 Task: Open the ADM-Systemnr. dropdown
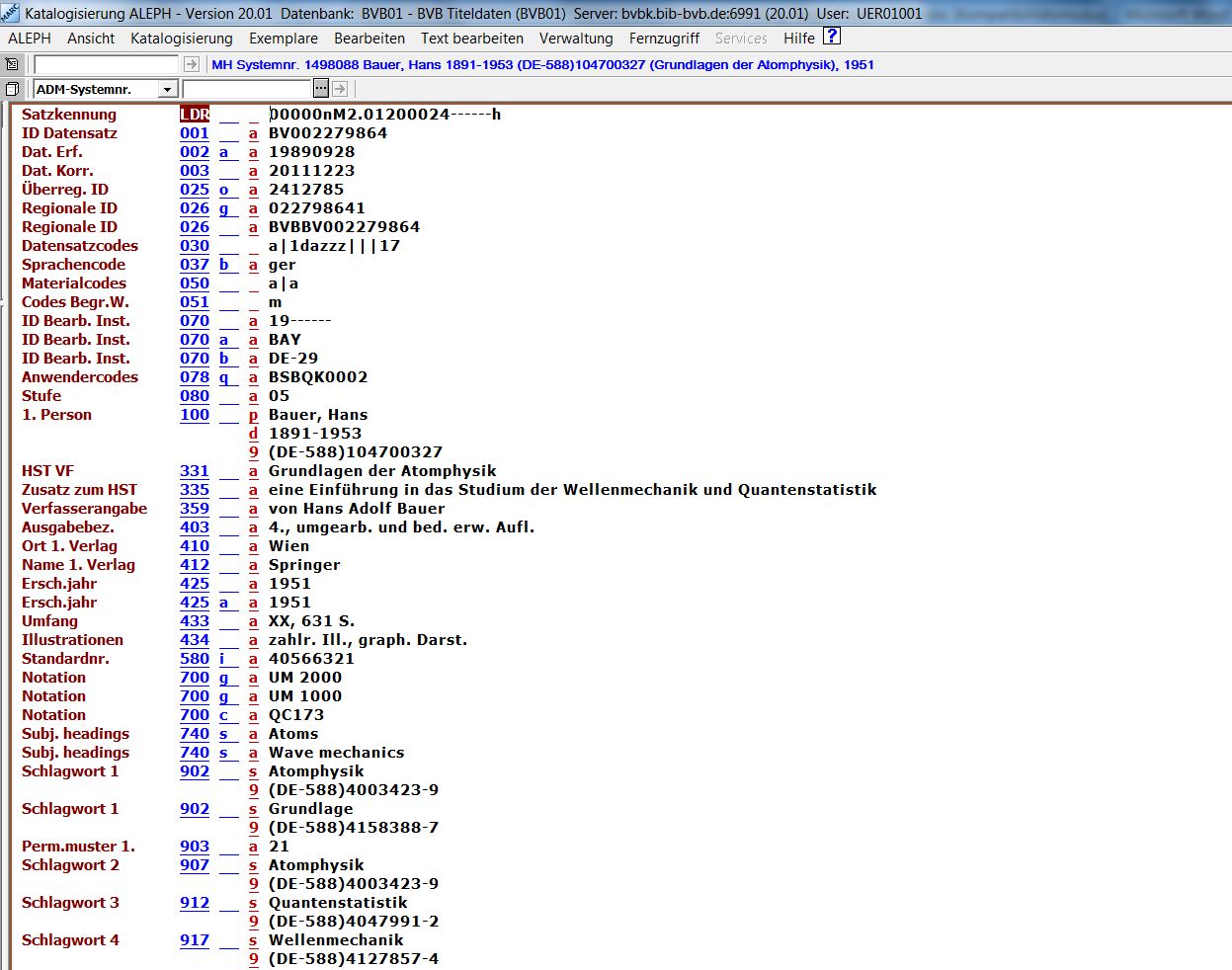[167, 90]
